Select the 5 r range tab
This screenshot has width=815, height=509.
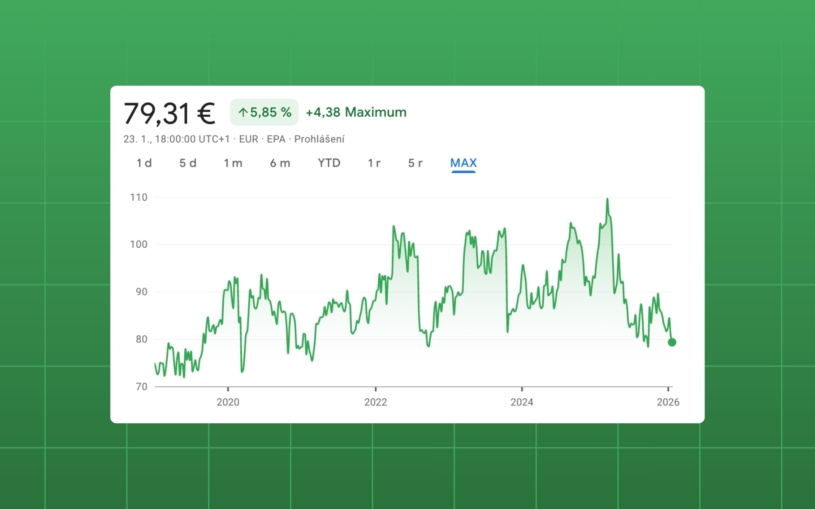point(415,163)
